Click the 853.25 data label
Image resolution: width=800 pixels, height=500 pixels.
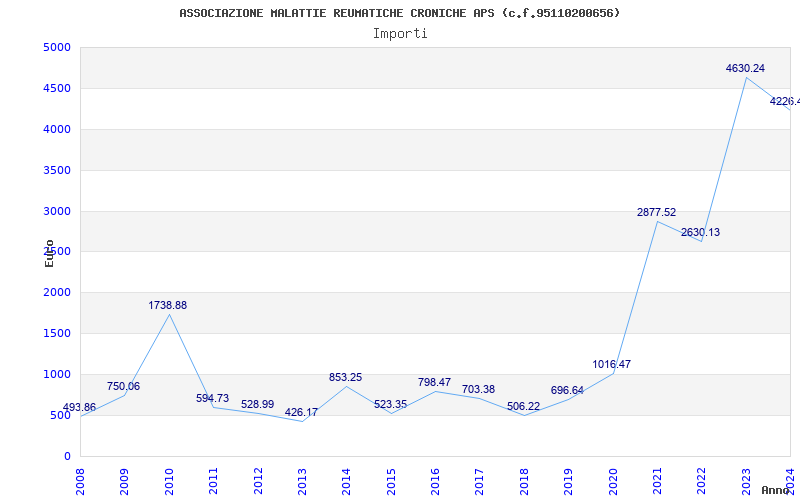[345, 377]
